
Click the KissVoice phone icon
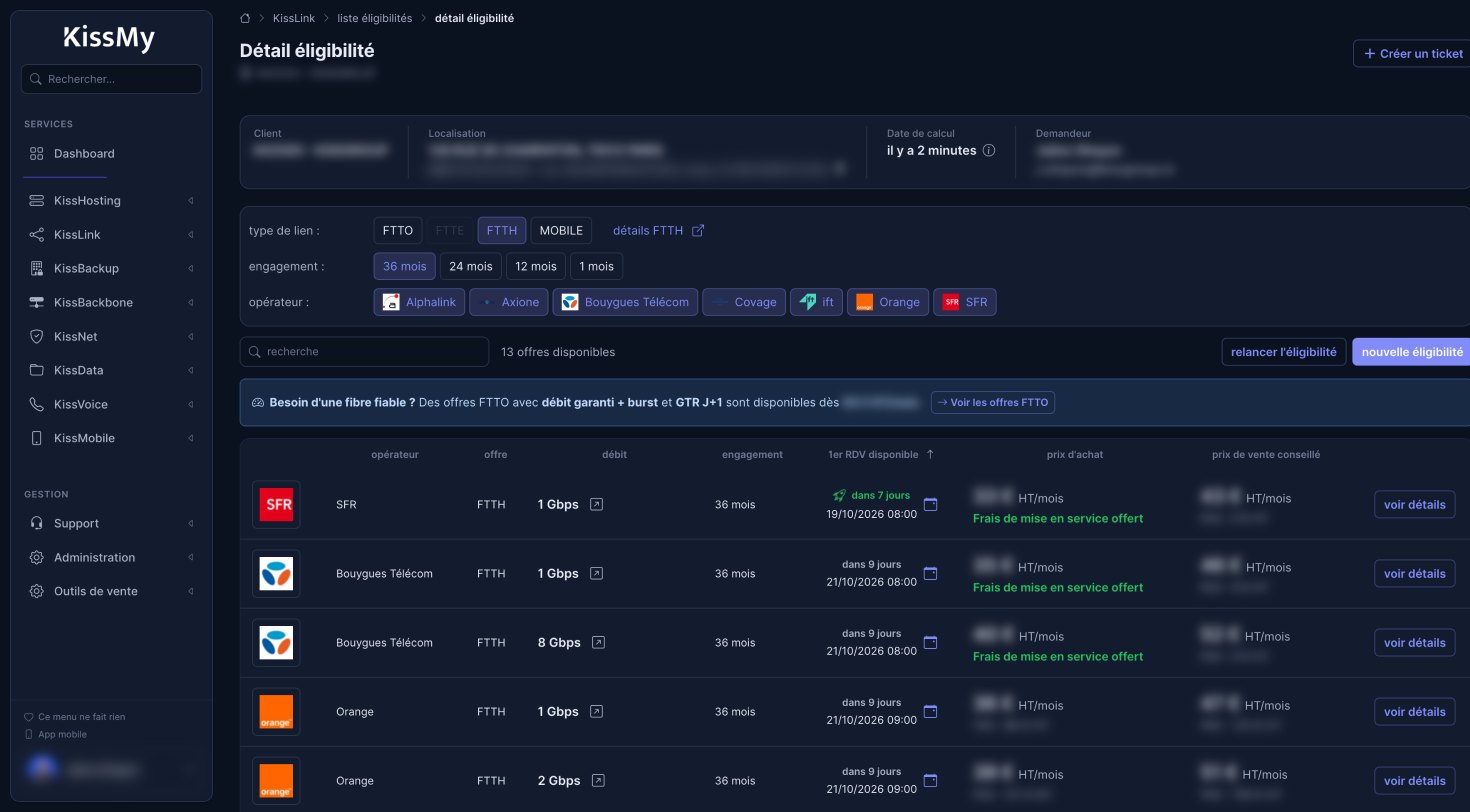point(37,405)
